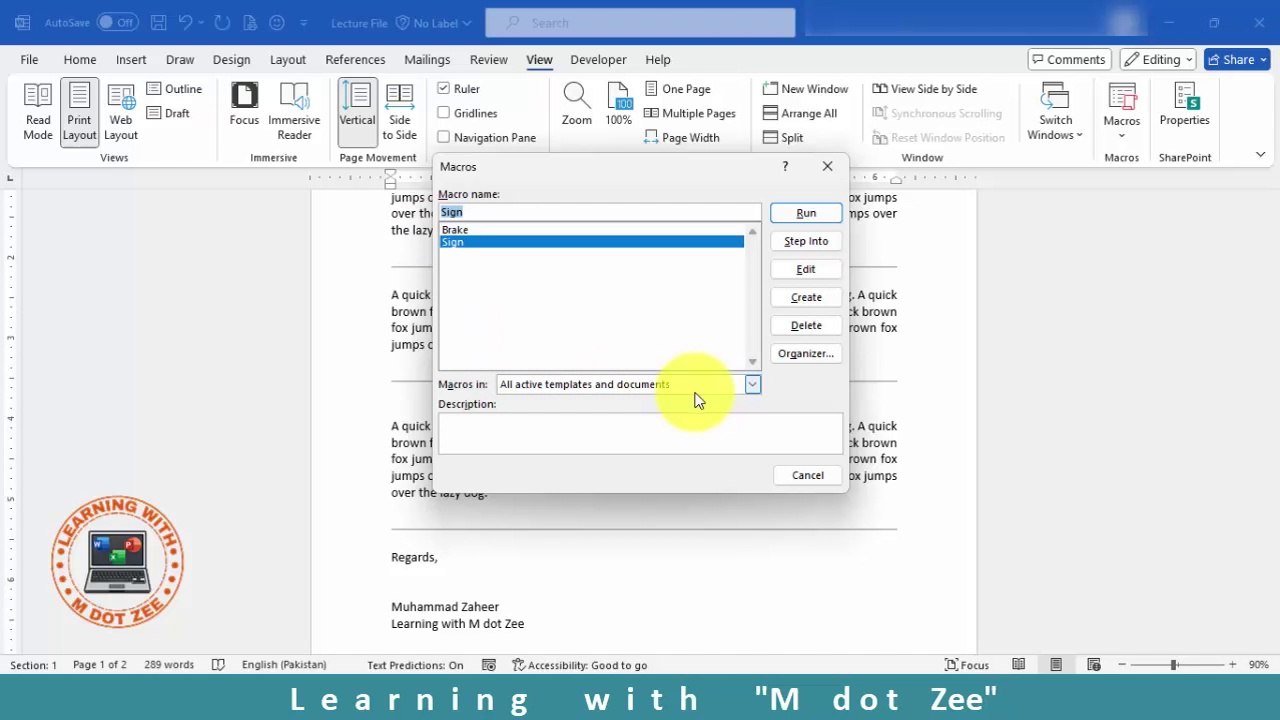Set zoom to 100%
The image size is (1280, 720).
(x=618, y=106)
